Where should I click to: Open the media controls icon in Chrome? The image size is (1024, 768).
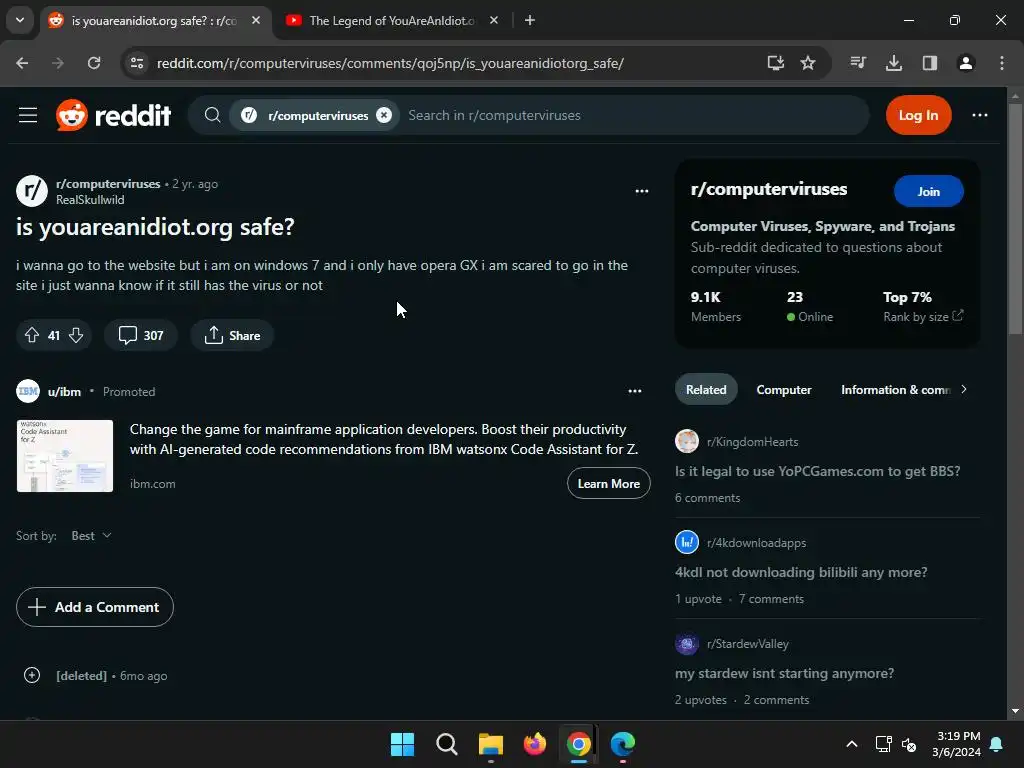(x=858, y=63)
